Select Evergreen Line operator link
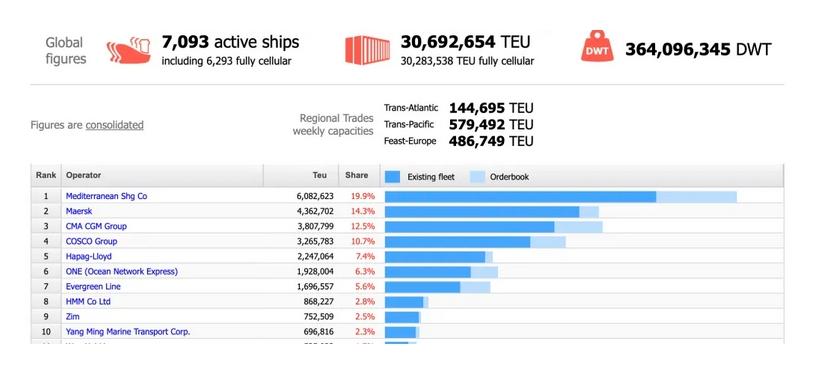 (93, 287)
